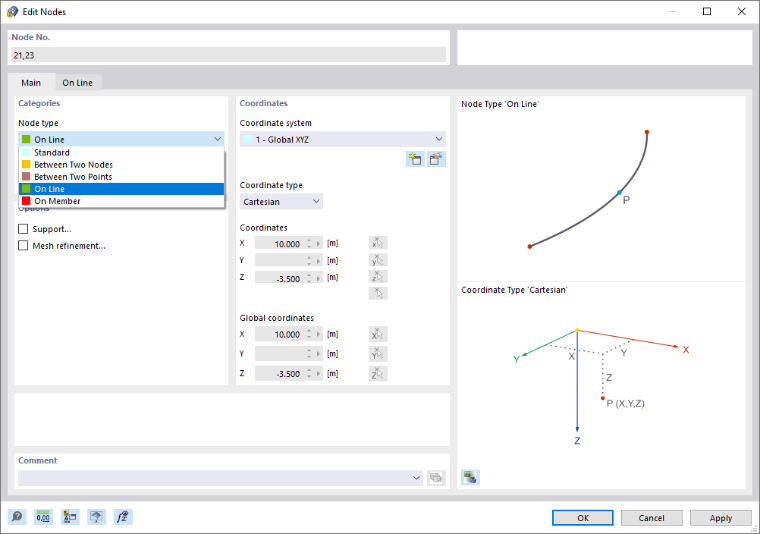
Task: Click the Cancel button
Action: [651, 518]
